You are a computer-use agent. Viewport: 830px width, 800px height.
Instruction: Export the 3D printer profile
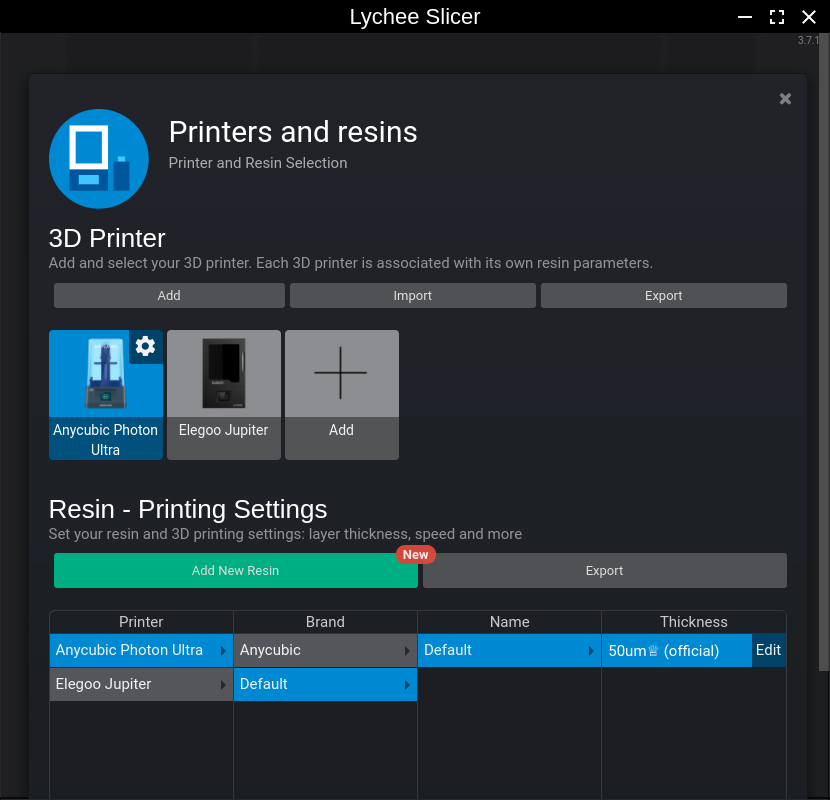663,296
